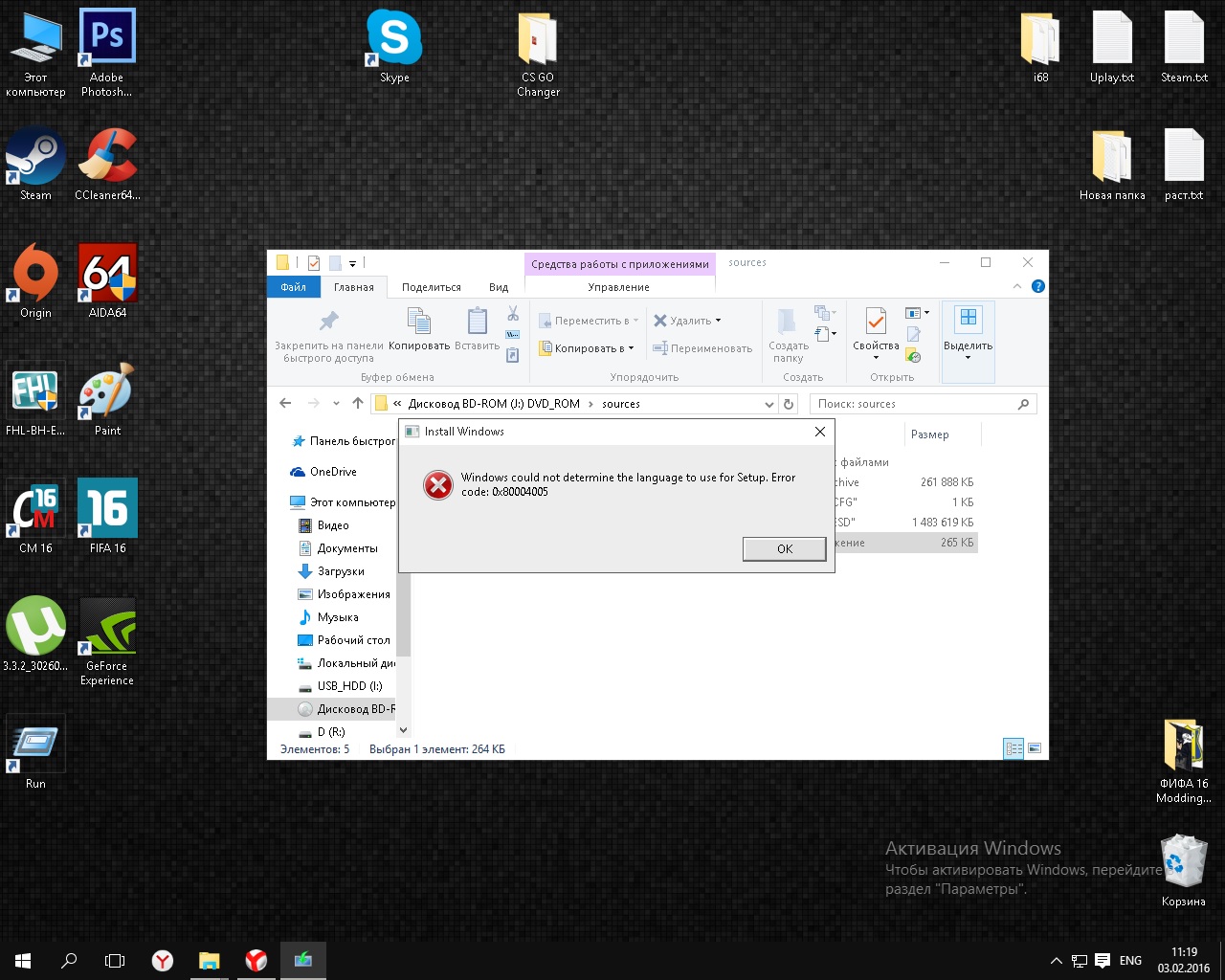This screenshot has width=1225, height=980.
Task: Switch to large icons view layout
Action: point(1034,748)
